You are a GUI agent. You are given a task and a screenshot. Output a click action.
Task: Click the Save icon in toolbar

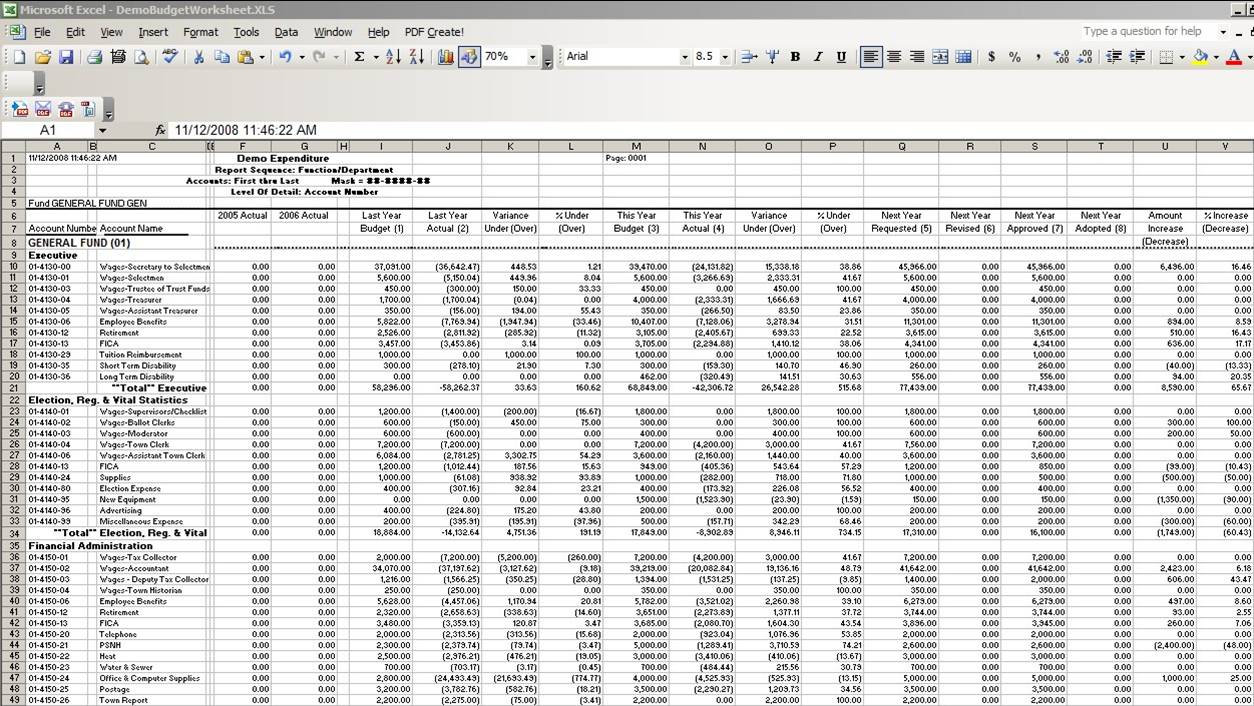pyautogui.click(x=66, y=57)
